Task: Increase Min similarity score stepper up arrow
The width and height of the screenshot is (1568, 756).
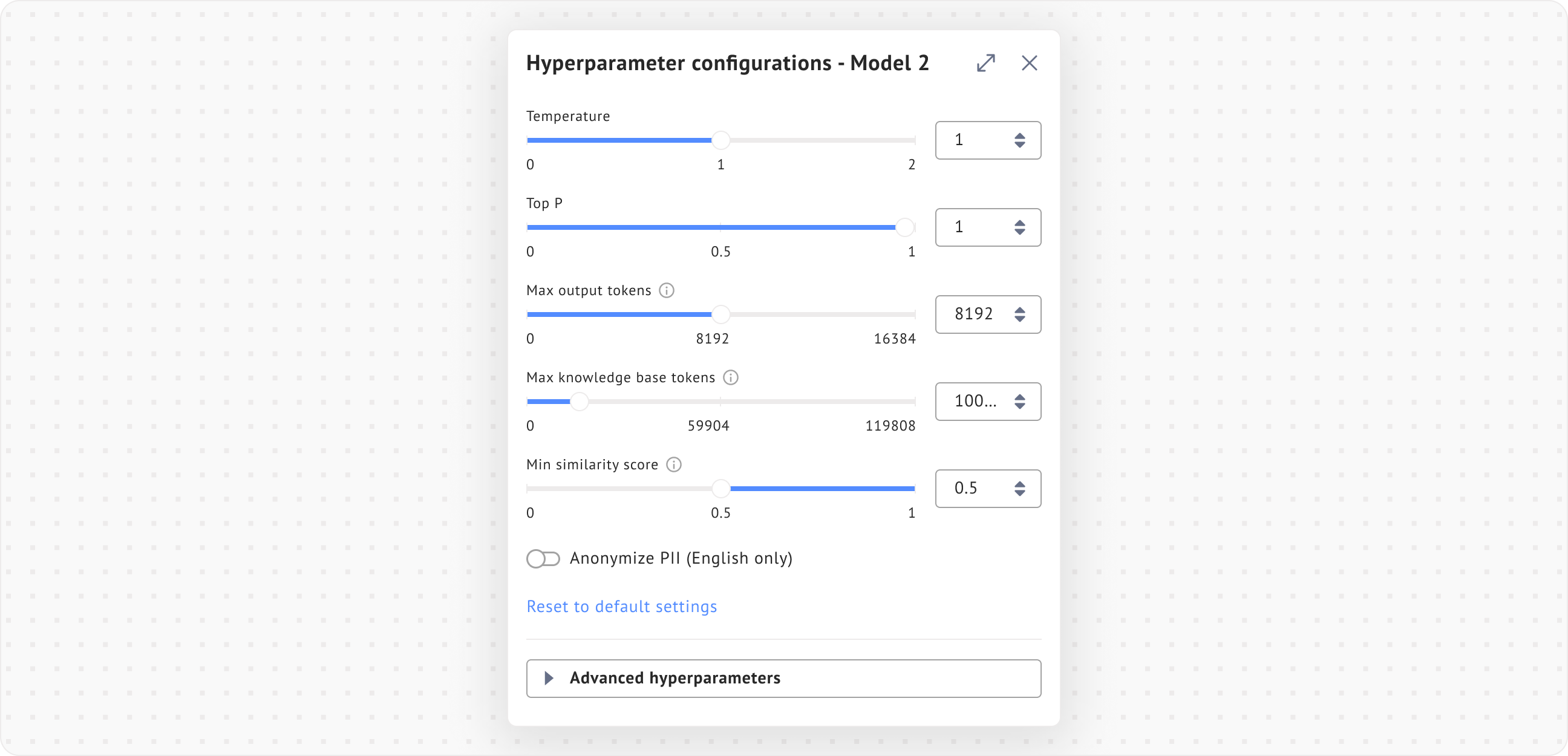Action: point(1019,484)
